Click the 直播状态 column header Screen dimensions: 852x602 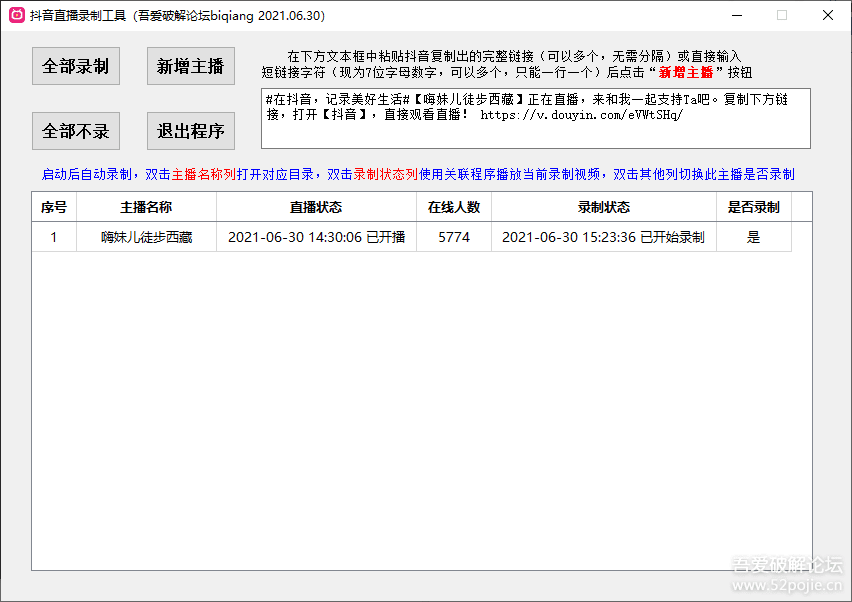[316, 207]
